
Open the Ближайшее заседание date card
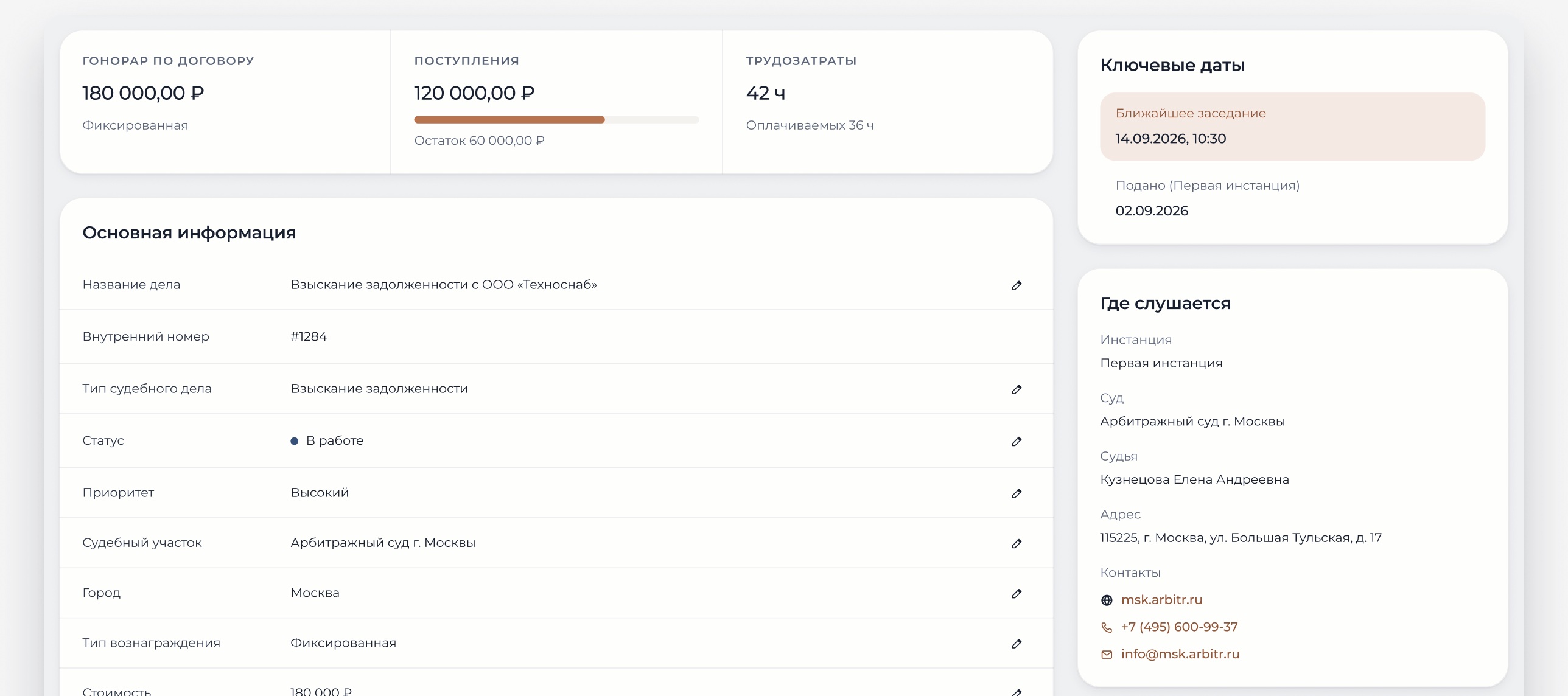click(x=1292, y=127)
